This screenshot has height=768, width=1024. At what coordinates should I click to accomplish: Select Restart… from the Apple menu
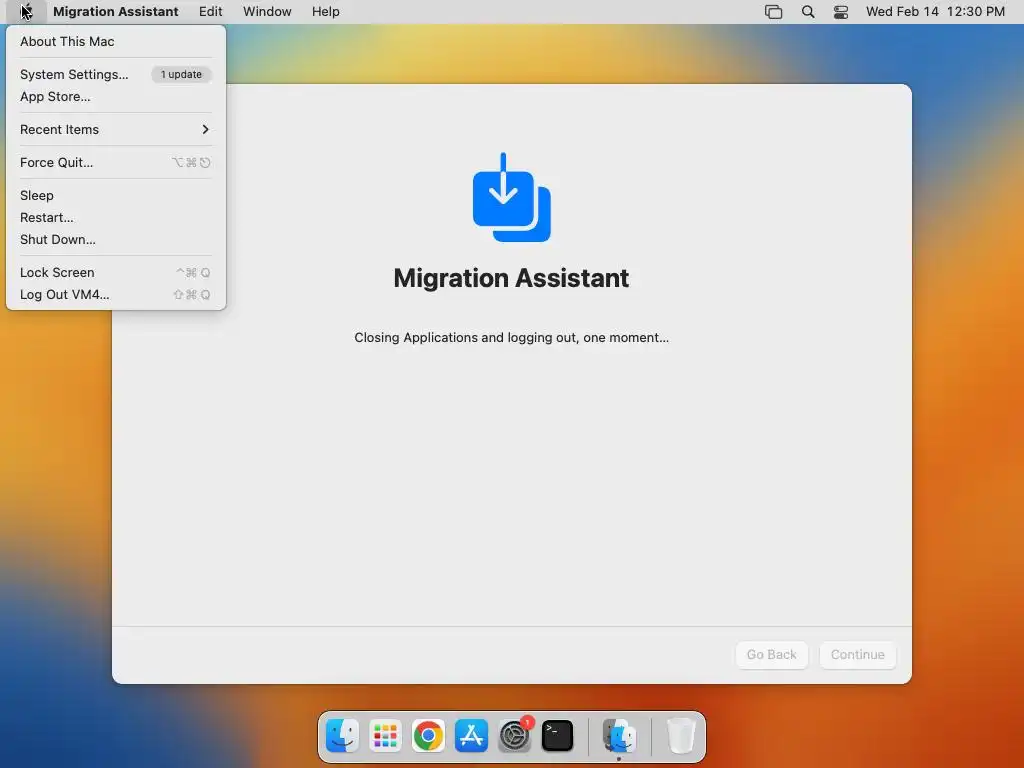(116, 217)
